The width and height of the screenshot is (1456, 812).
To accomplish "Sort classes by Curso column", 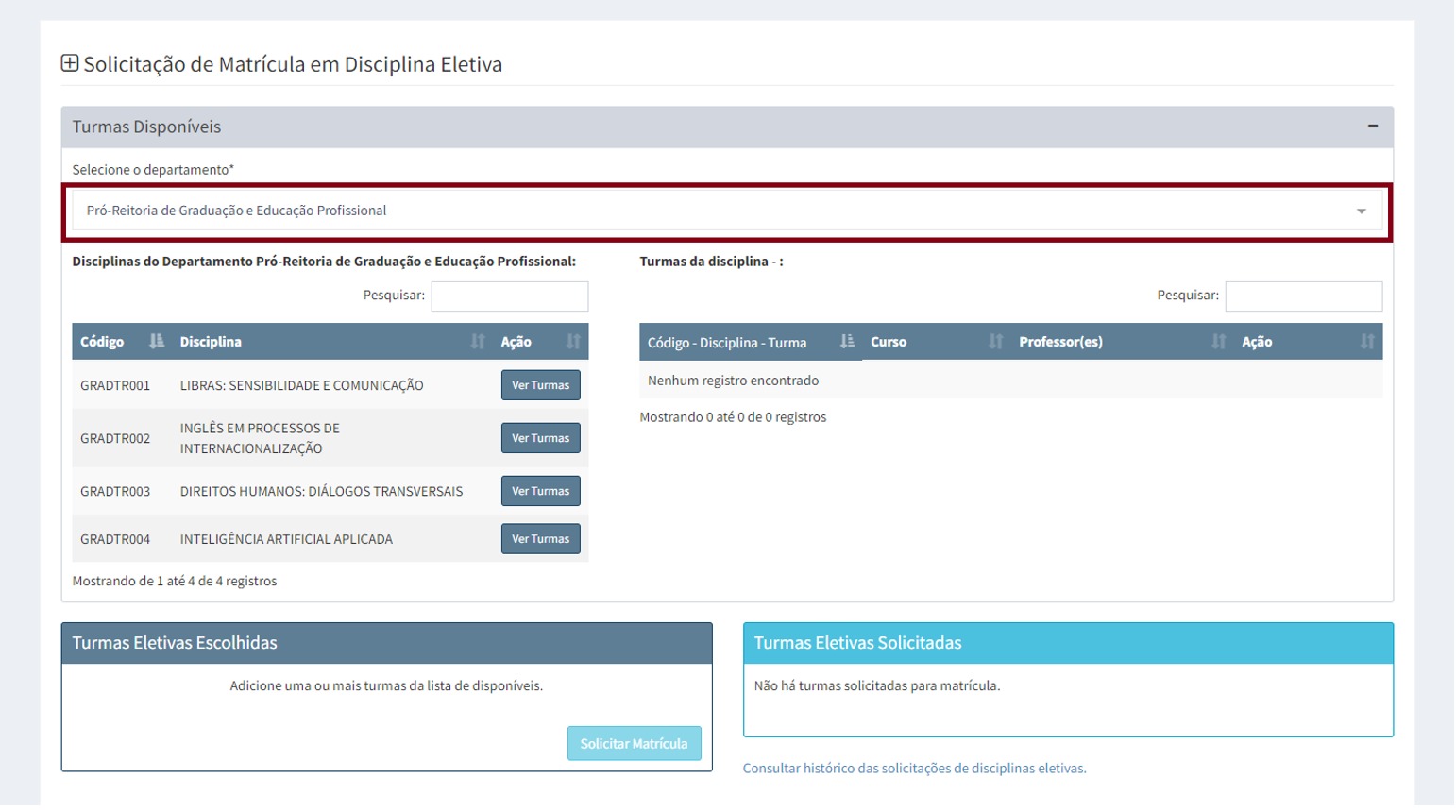I will pyautogui.click(x=995, y=342).
